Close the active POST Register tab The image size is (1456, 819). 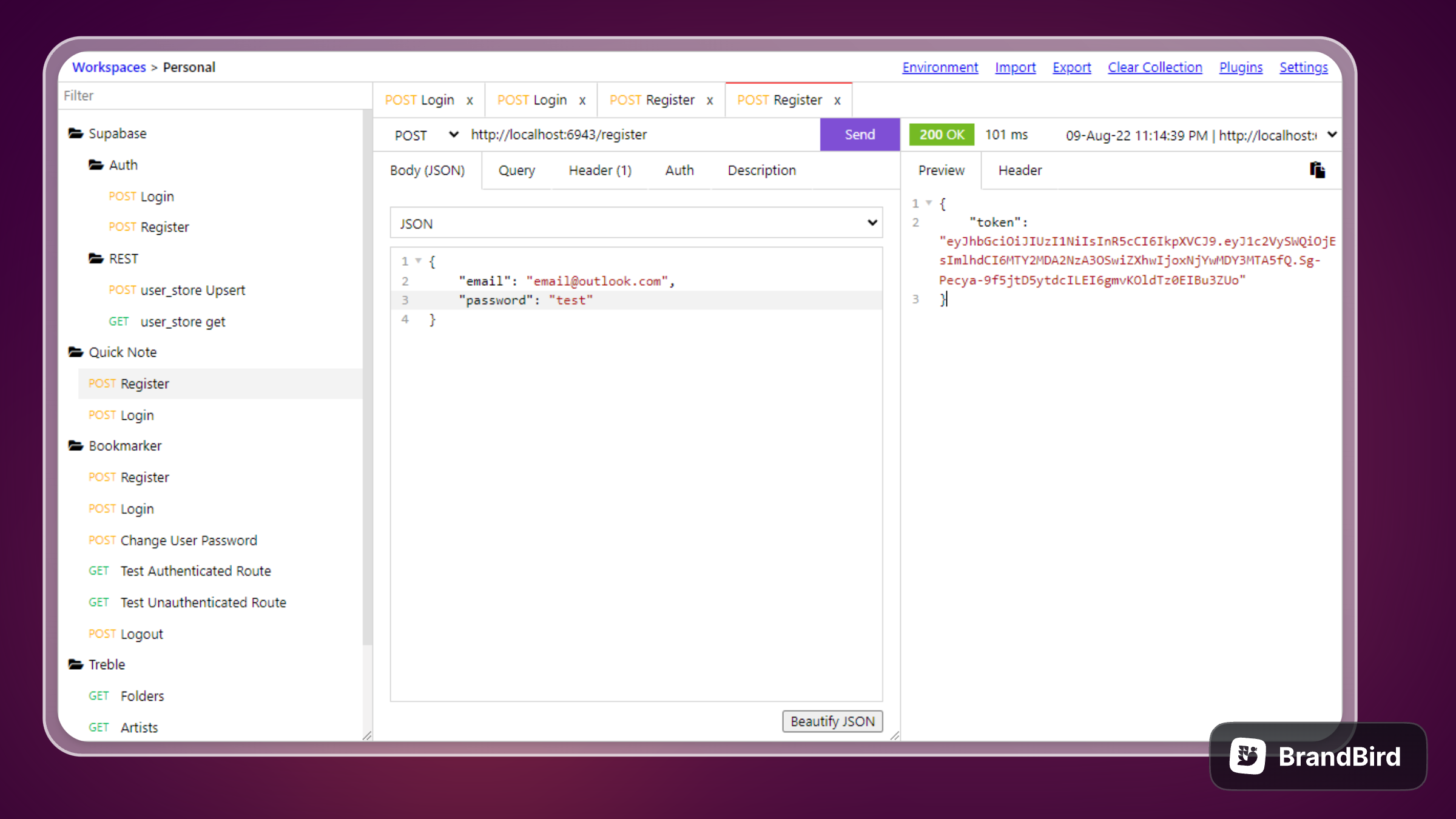click(x=837, y=101)
